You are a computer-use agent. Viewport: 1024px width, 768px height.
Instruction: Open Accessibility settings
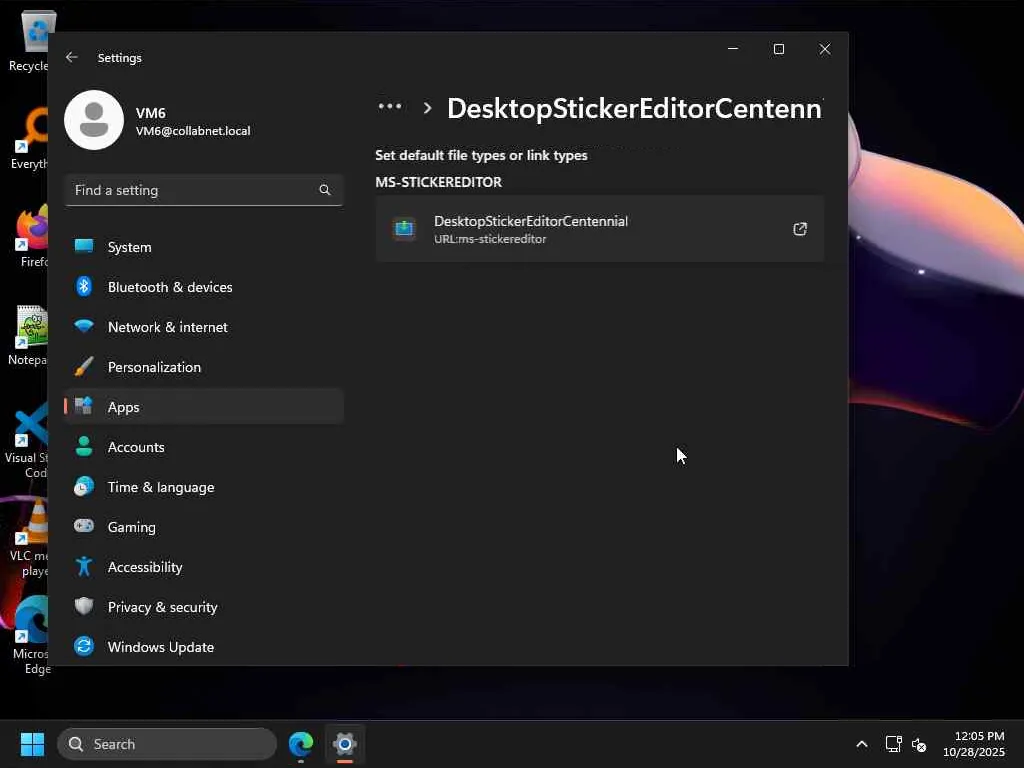204,567
